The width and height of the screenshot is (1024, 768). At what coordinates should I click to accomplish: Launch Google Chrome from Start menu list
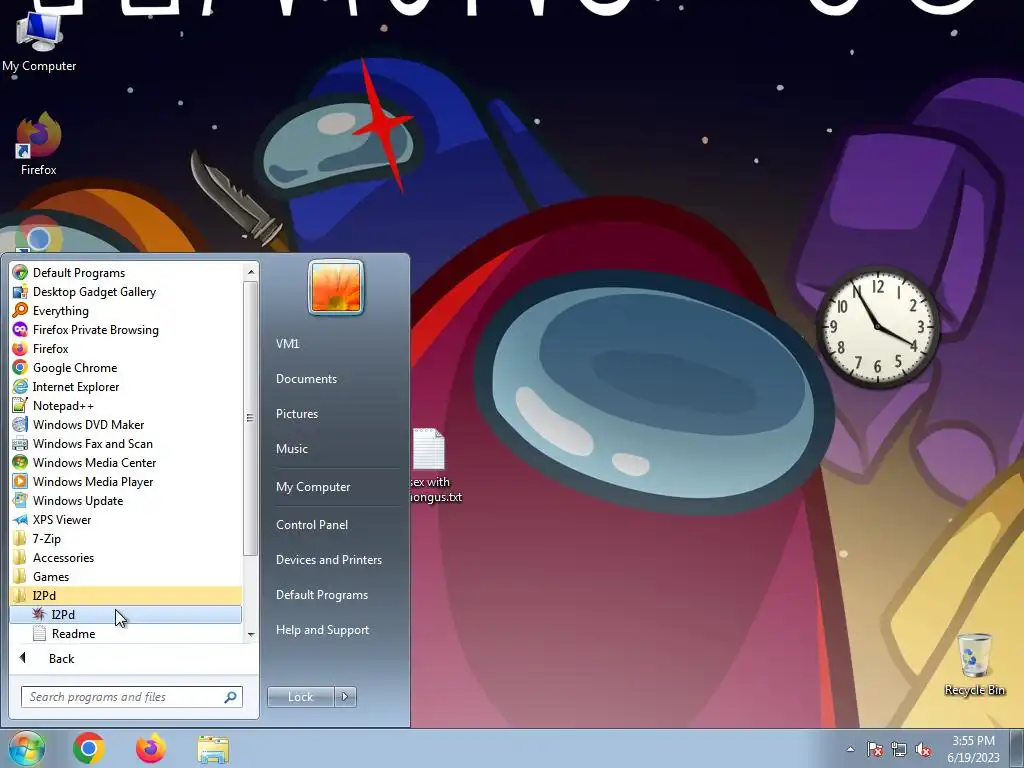click(126, 368)
